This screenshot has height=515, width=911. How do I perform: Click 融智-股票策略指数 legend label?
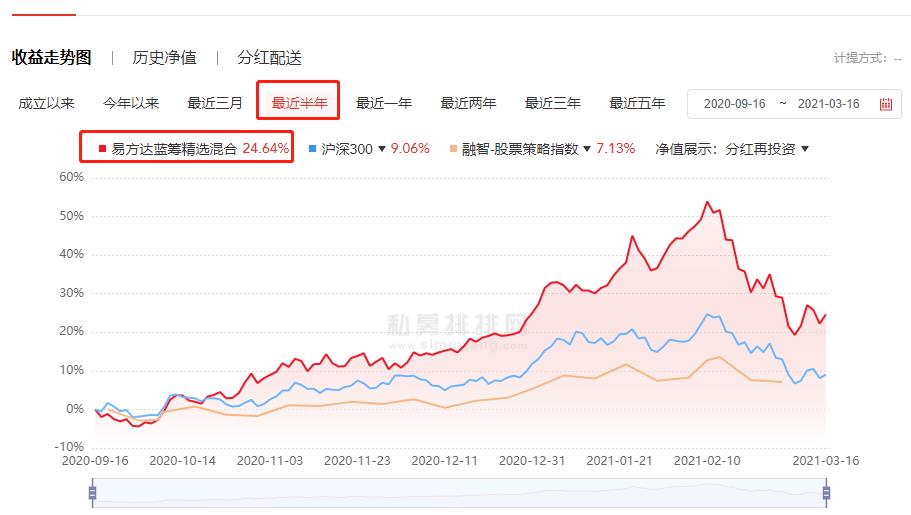[520, 149]
